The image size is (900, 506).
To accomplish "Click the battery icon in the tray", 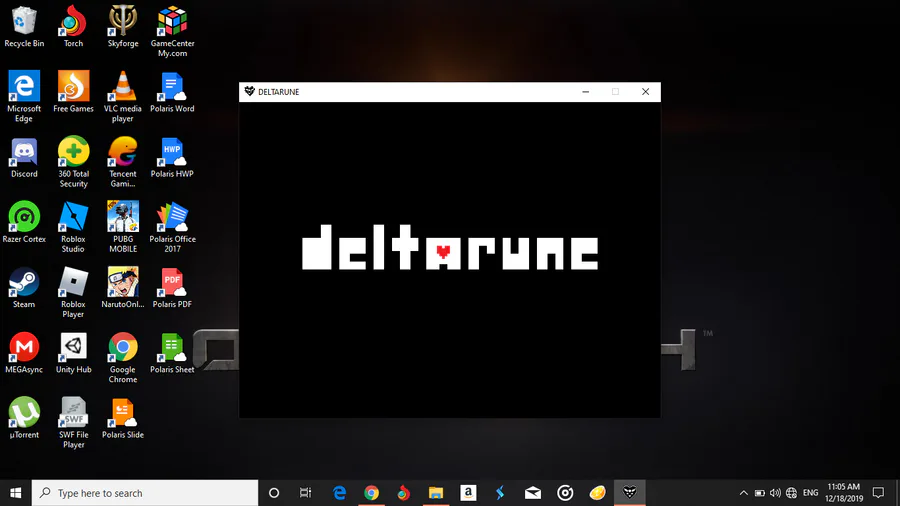I will (x=759, y=493).
